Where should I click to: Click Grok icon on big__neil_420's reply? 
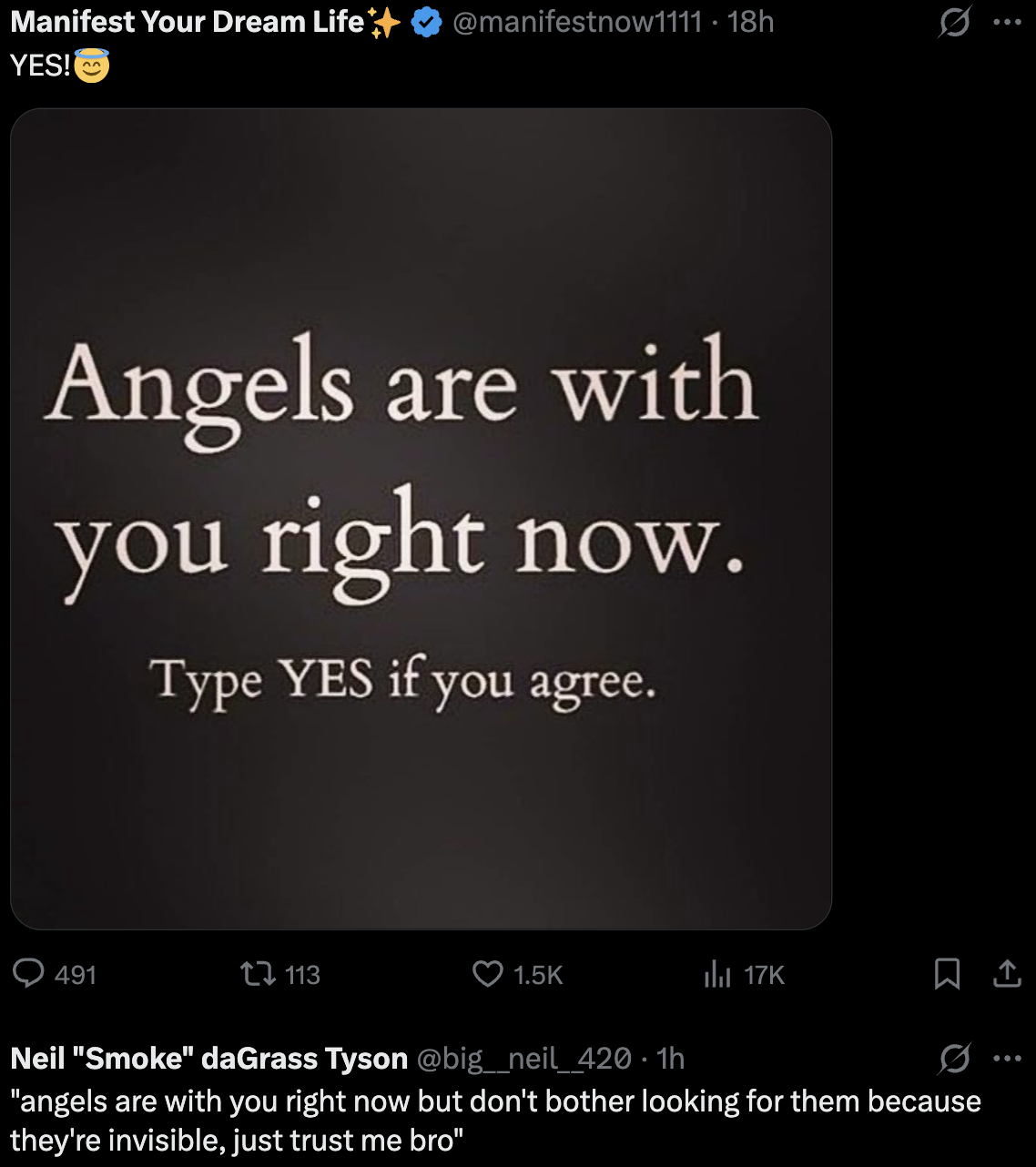coord(954,1058)
